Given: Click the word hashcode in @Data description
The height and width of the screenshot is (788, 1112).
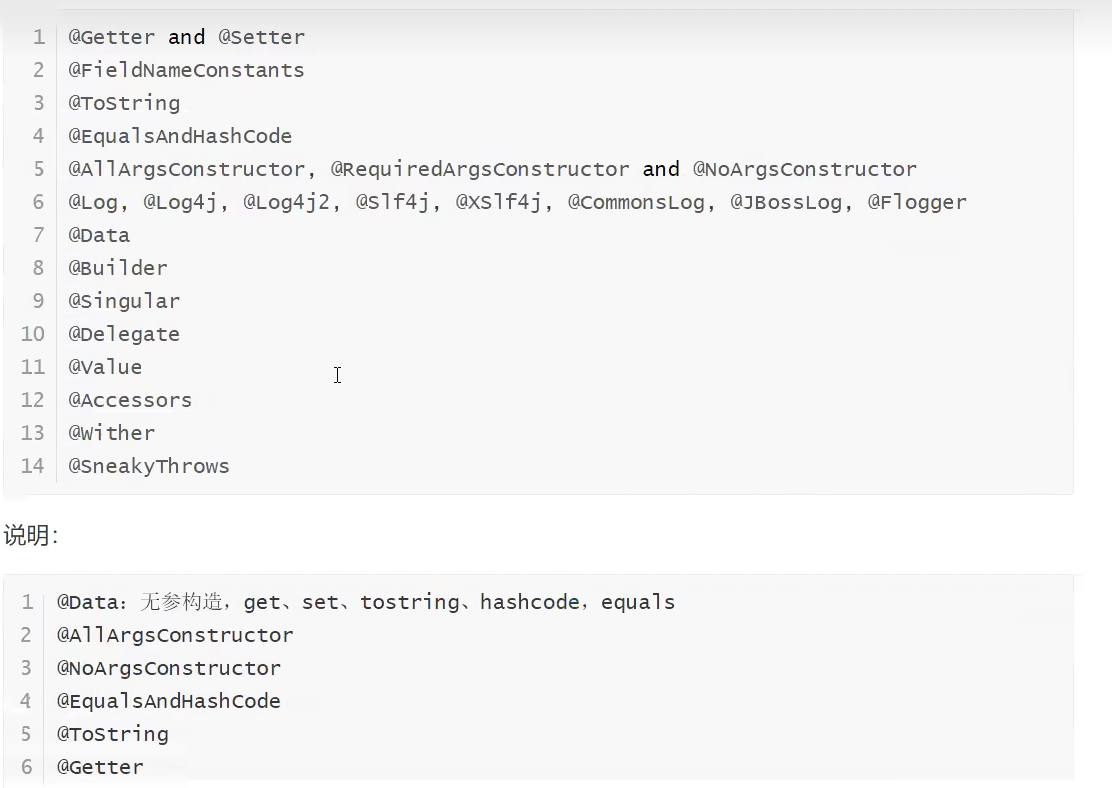Looking at the screenshot, I should coord(529,602).
